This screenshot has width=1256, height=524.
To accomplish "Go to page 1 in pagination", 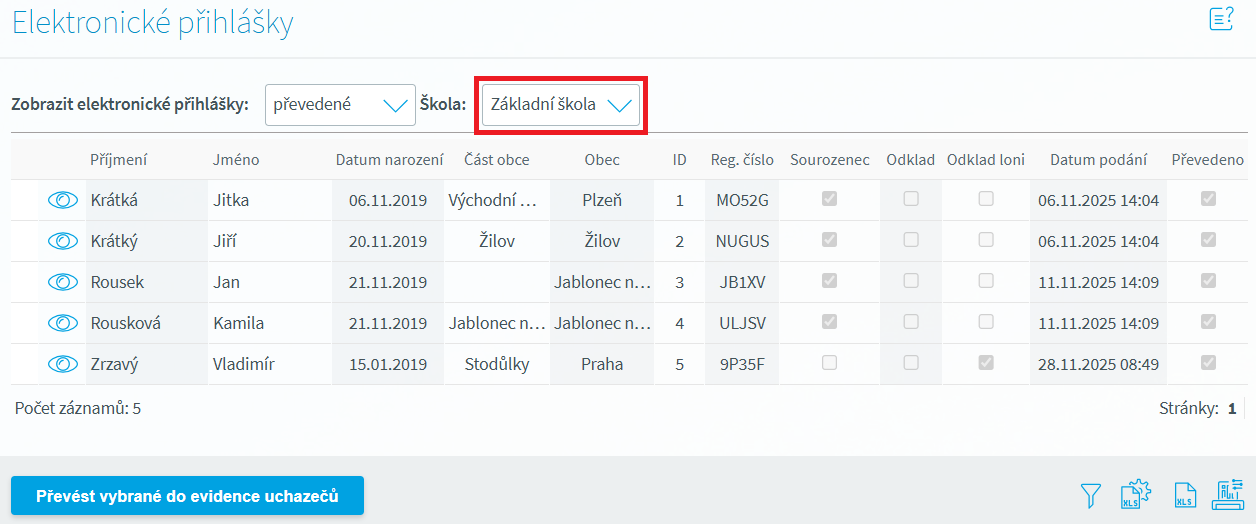I will click(x=1232, y=408).
